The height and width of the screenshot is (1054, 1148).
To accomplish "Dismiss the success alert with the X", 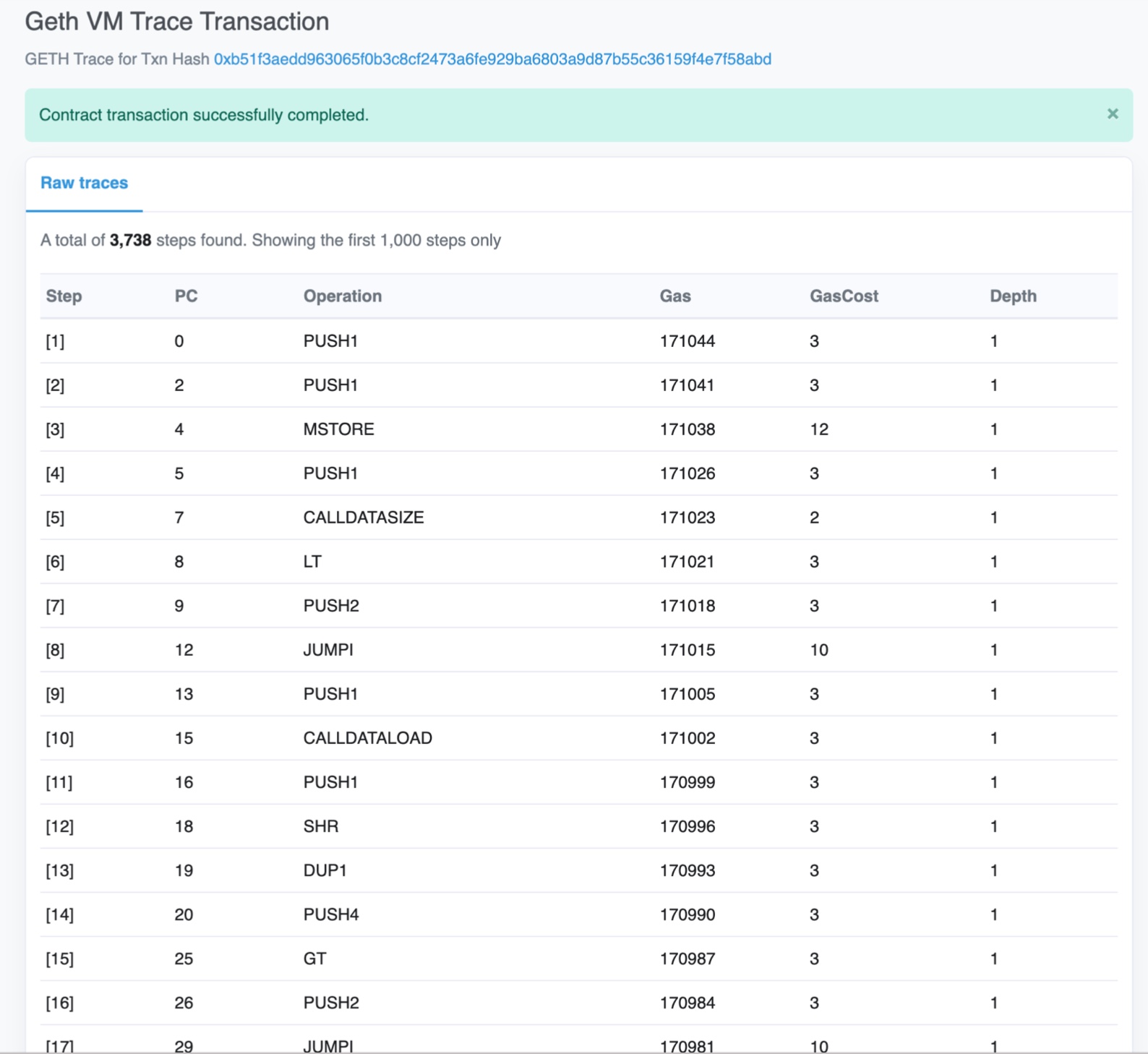I will pos(1113,113).
